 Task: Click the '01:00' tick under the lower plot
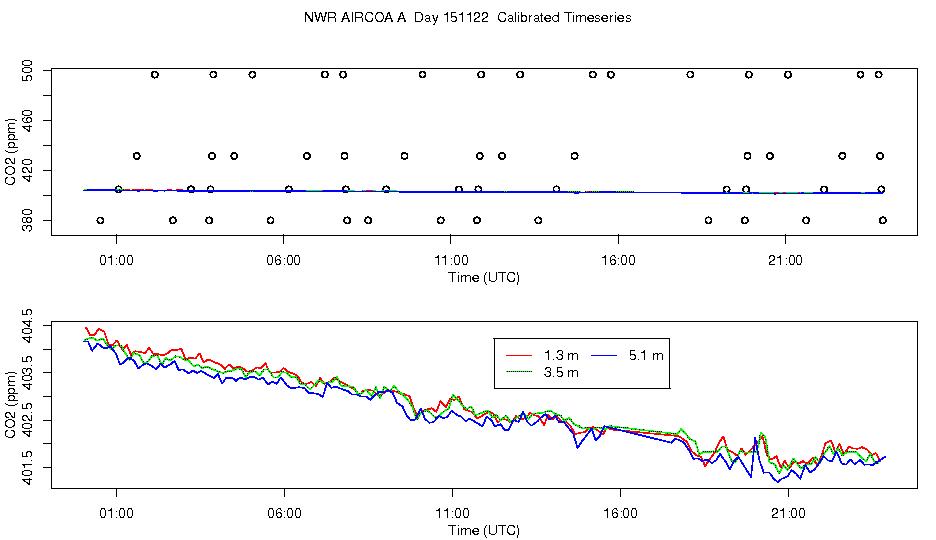pyautogui.click(x=116, y=513)
